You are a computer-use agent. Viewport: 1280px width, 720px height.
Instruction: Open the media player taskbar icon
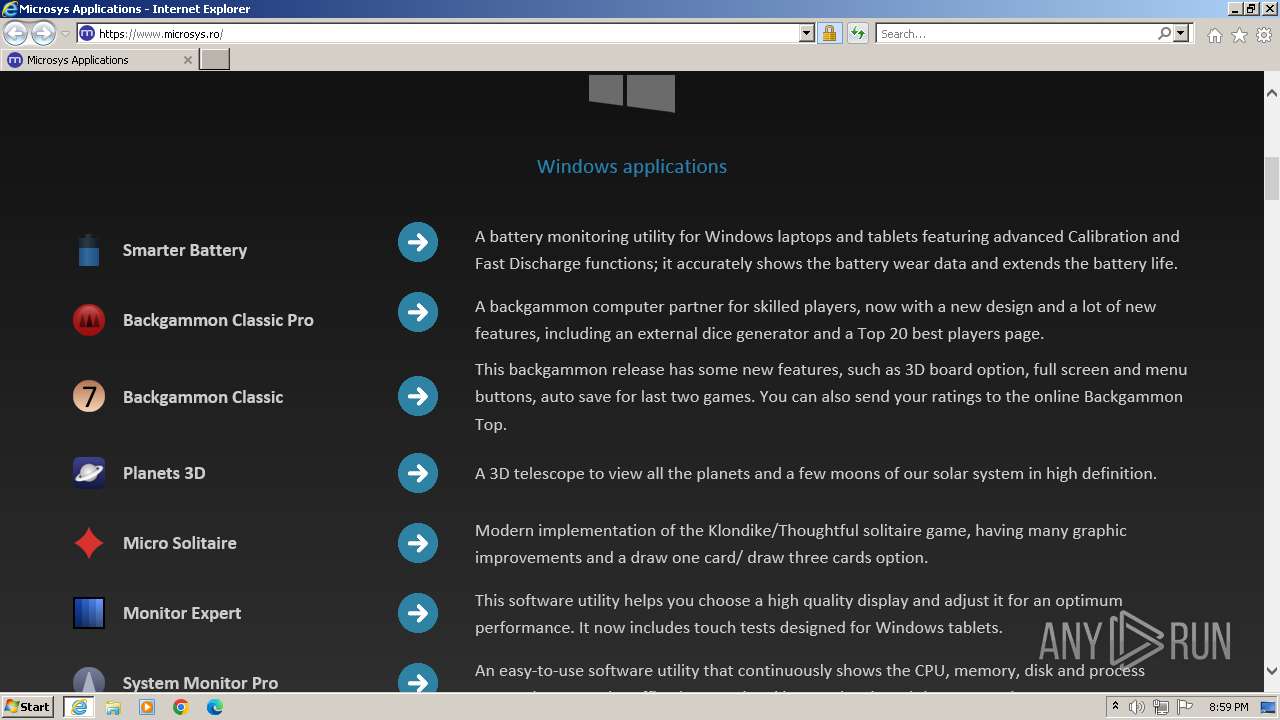(147, 707)
